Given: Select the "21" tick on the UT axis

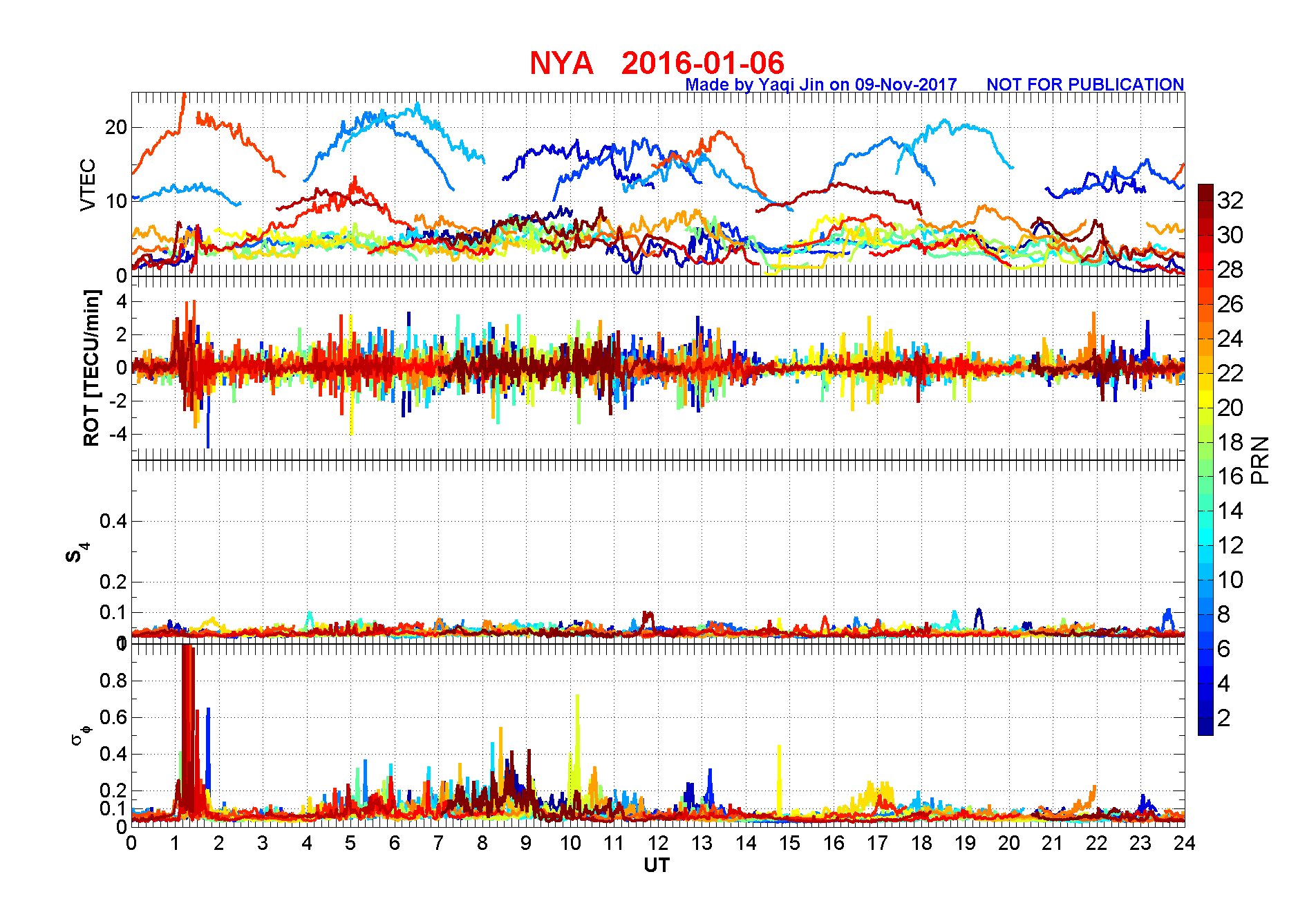Looking at the screenshot, I should click(1053, 843).
